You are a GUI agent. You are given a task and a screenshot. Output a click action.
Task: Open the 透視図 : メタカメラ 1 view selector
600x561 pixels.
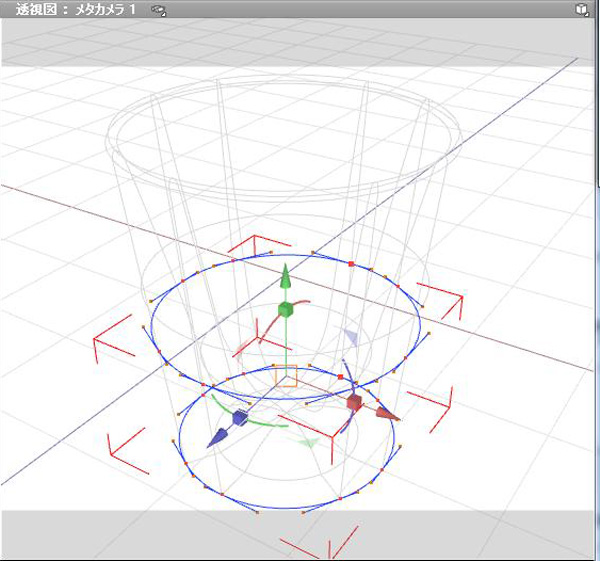pyautogui.click(x=76, y=9)
